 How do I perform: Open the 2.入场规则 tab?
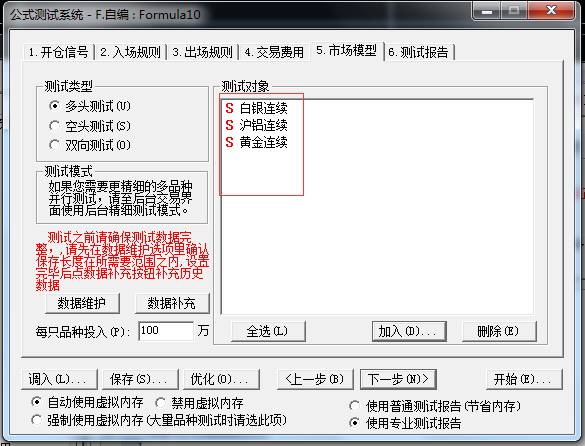point(130,52)
